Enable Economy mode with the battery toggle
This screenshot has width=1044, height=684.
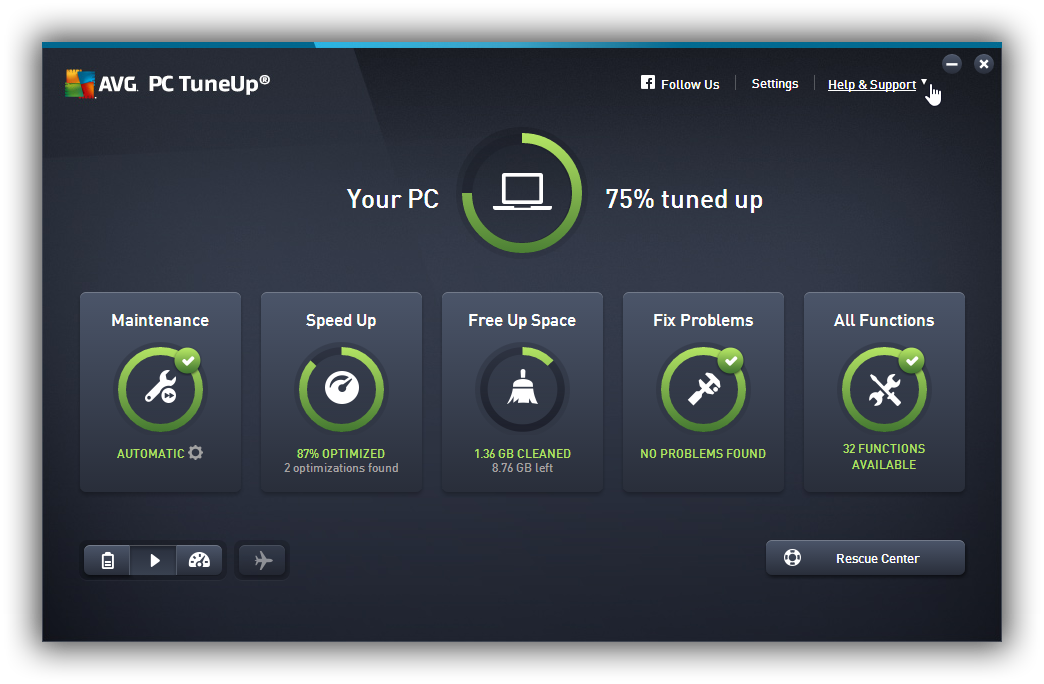(107, 560)
